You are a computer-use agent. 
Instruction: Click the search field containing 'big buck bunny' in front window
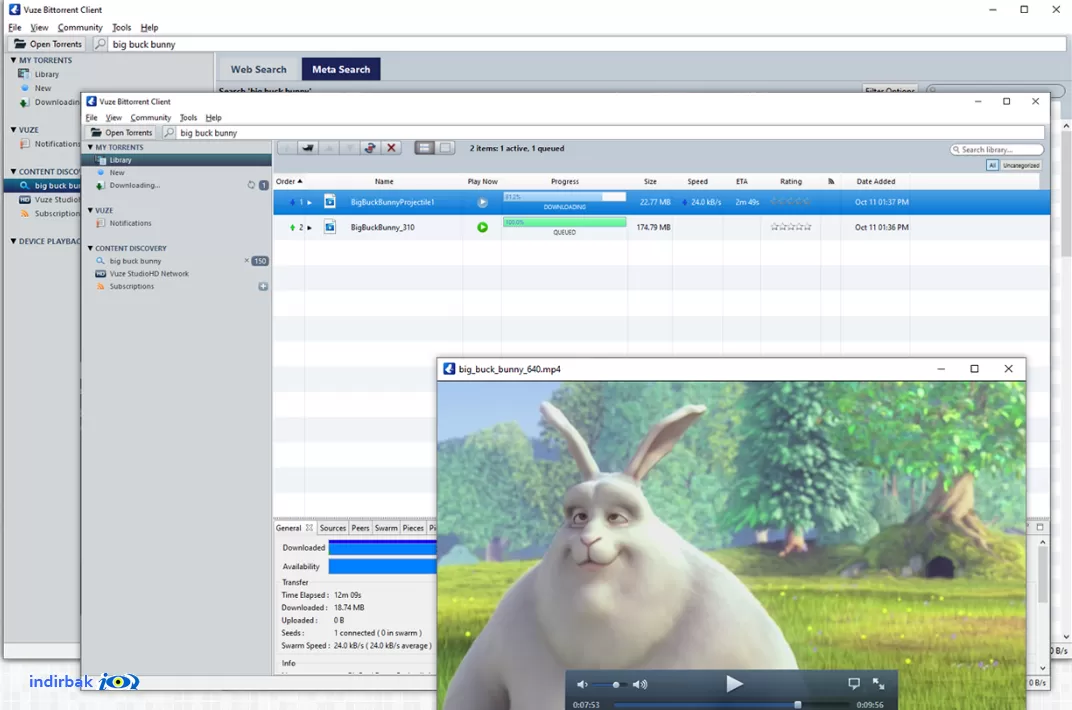coord(611,133)
